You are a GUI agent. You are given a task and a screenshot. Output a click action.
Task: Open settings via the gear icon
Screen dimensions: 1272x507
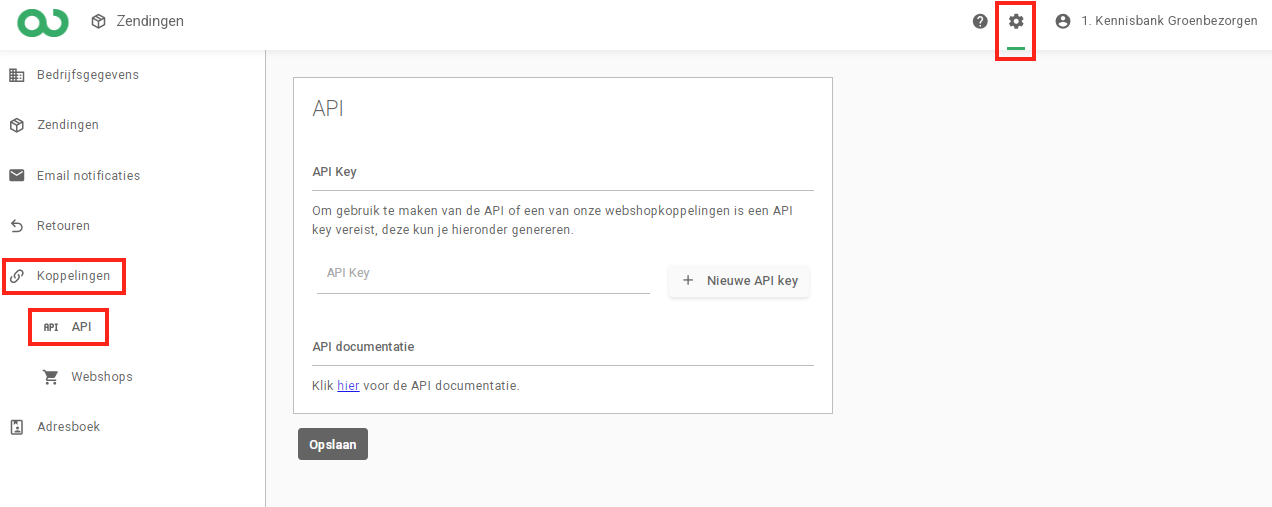pyautogui.click(x=1016, y=21)
